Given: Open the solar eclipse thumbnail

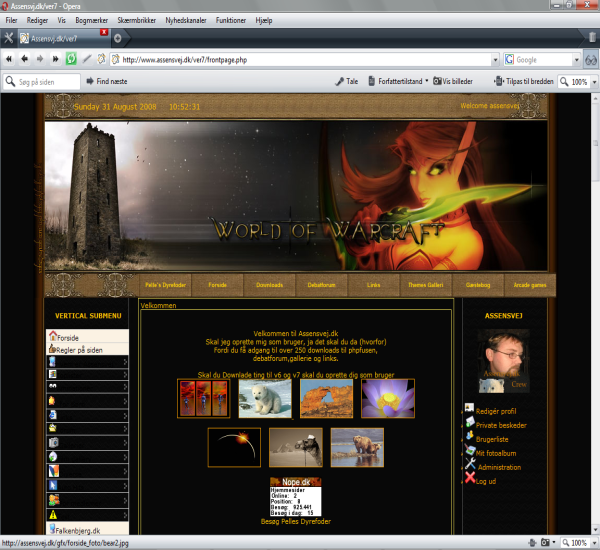Looking at the screenshot, I should pyautogui.click(x=234, y=447).
